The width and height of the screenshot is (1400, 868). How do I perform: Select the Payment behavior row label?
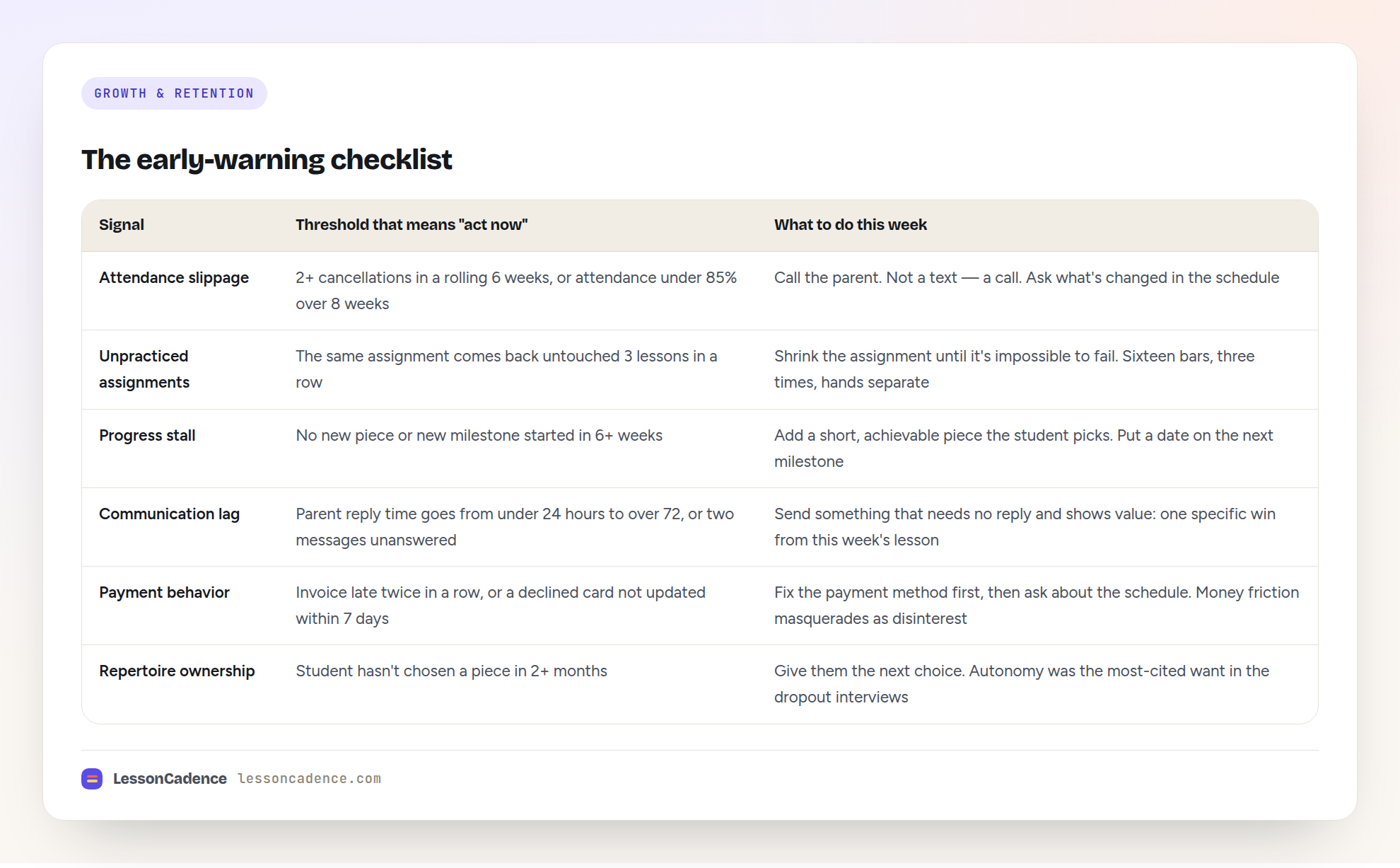(x=164, y=593)
